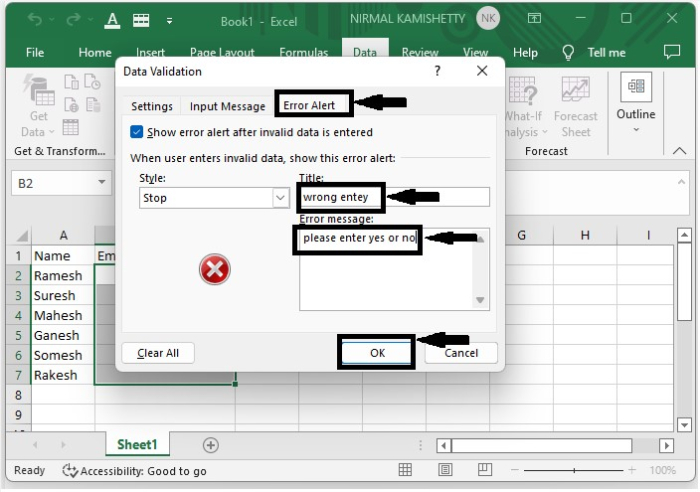
Task: Select column H header
Action: click(x=585, y=235)
